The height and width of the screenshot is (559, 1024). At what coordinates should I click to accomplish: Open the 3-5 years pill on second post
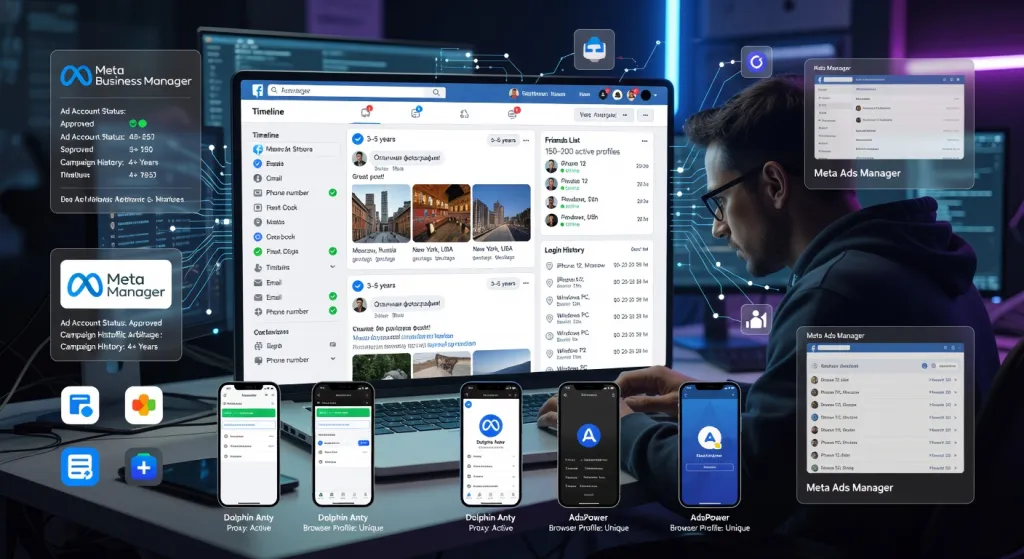[x=503, y=283]
